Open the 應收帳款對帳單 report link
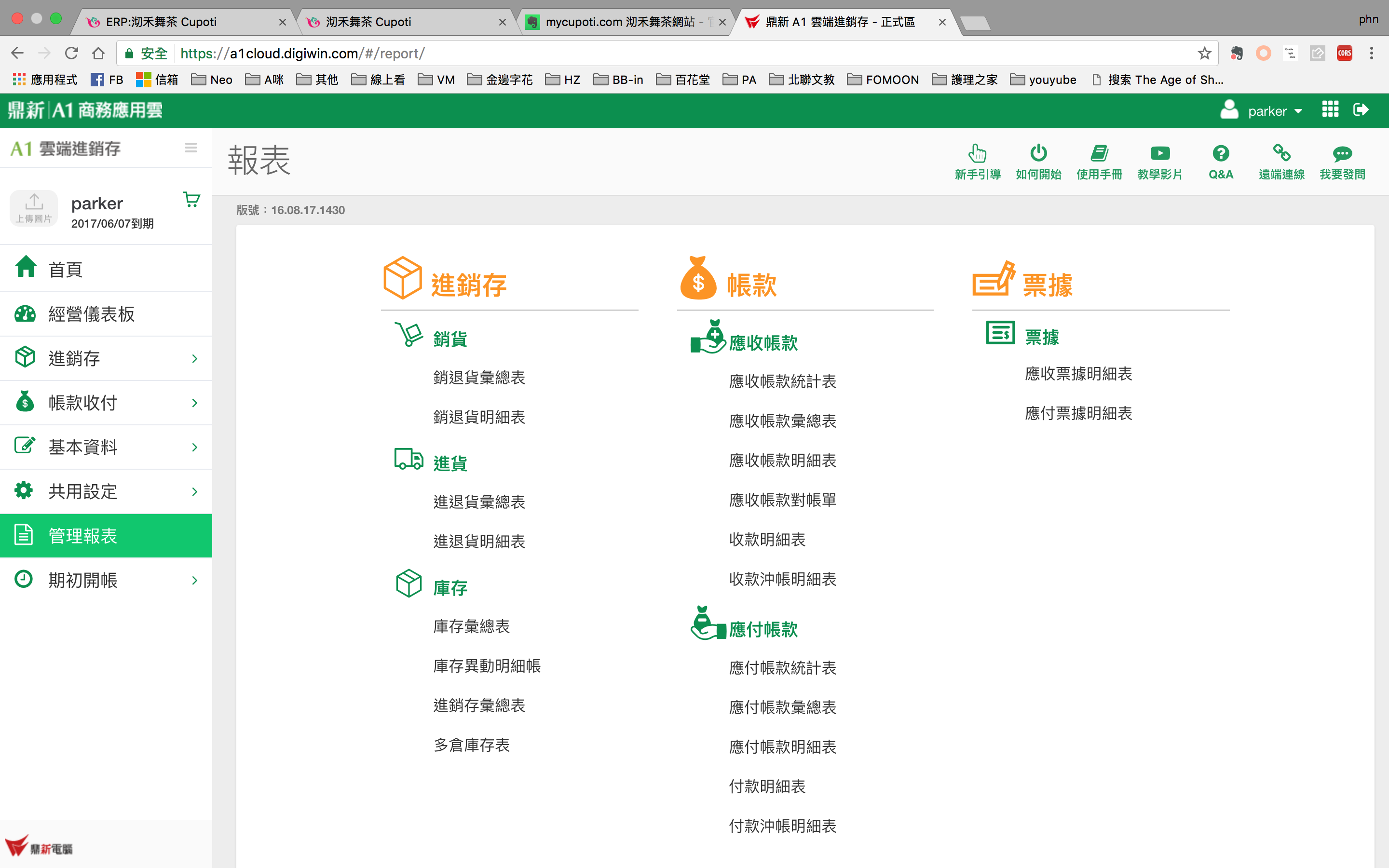The image size is (1389, 868). point(782,500)
